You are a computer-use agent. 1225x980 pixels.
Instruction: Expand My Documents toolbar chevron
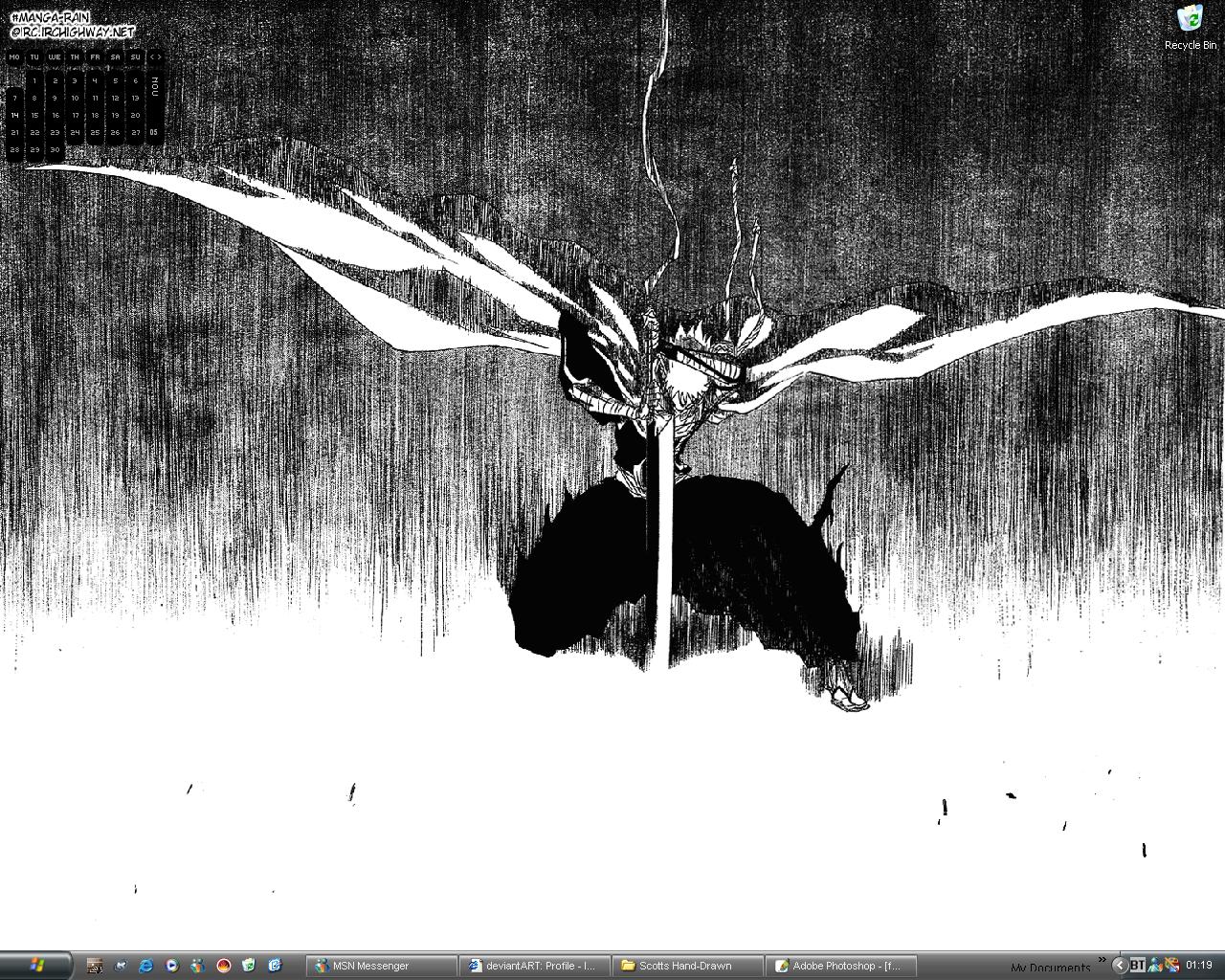click(1102, 959)
